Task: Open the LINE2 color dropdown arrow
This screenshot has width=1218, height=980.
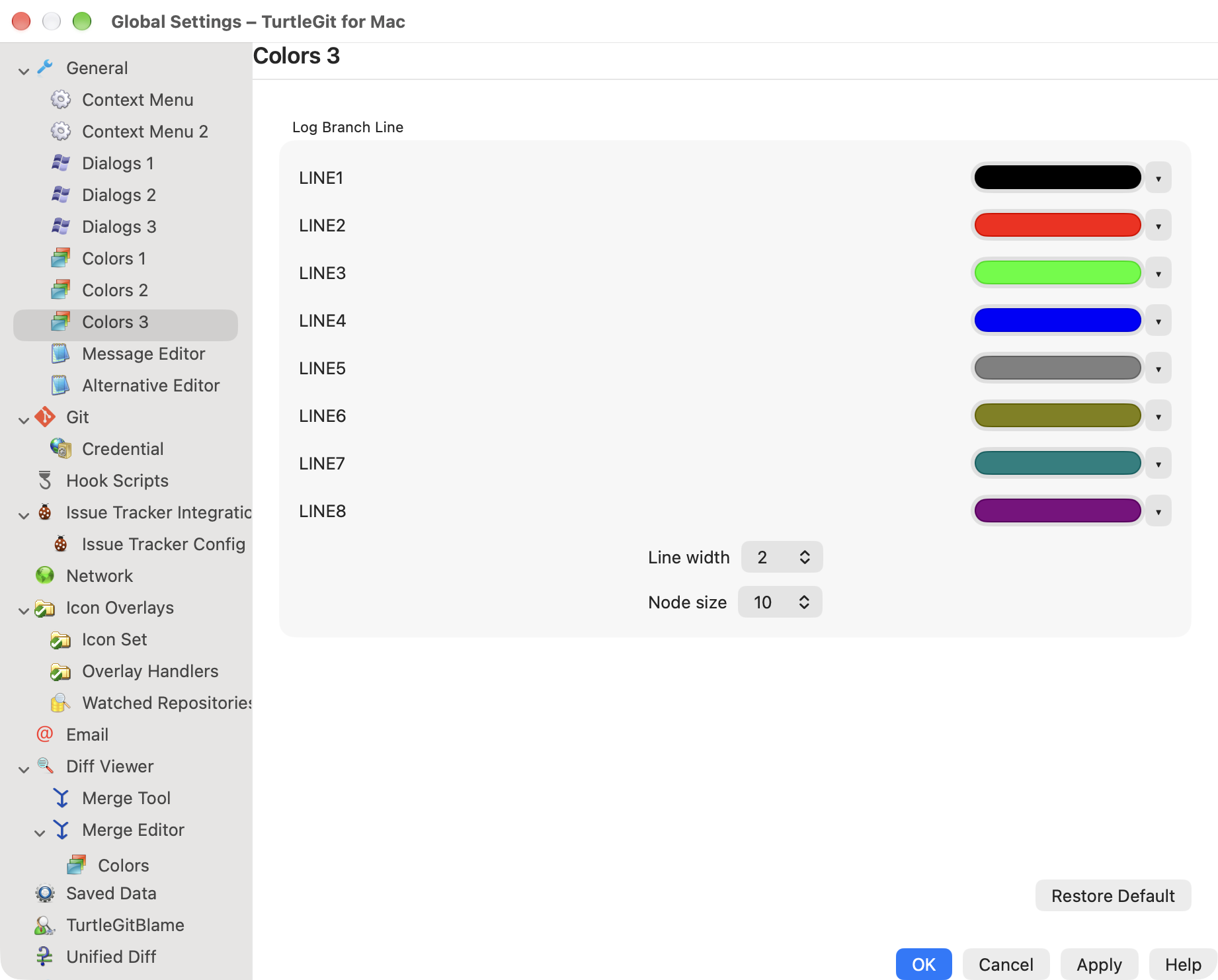Action: pos(1158,225)
